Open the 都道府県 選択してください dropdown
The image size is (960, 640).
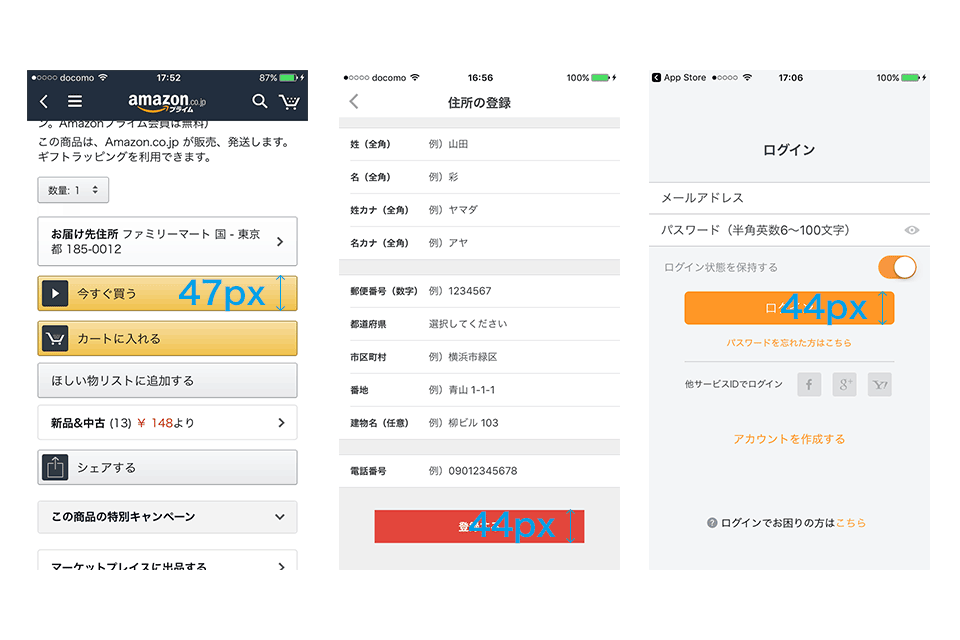(468, 323)
